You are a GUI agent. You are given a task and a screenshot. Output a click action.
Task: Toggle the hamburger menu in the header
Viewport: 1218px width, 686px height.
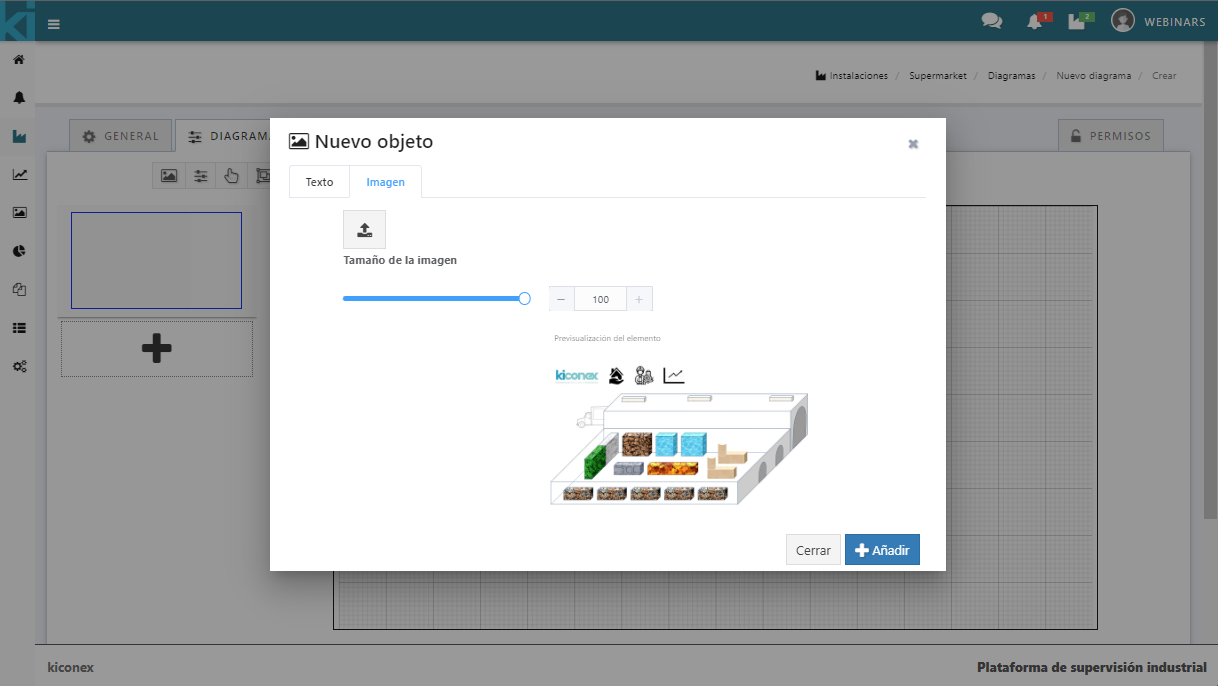point(54,24)
